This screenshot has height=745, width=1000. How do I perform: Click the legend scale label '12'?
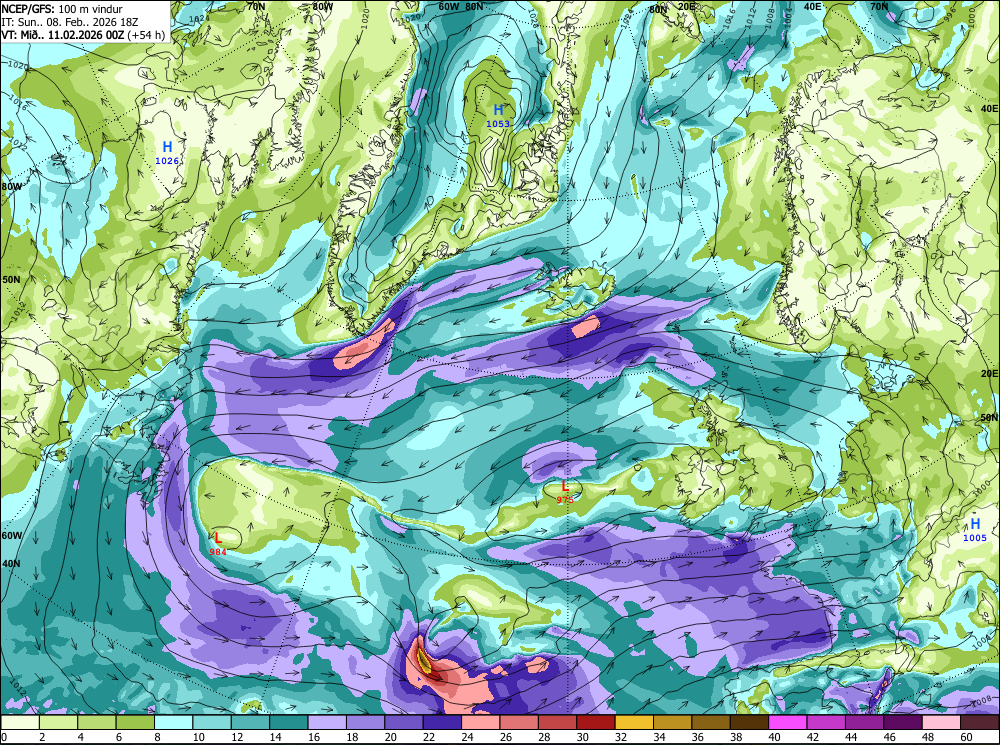click(x=235, y=737)
